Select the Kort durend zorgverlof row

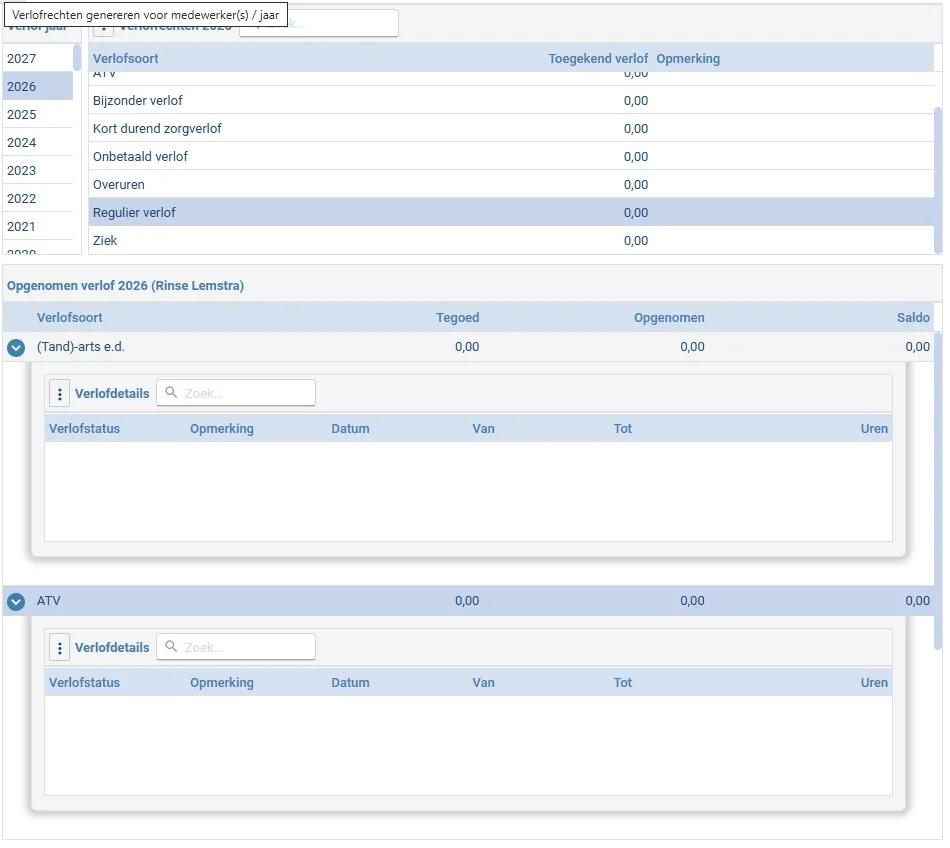tap(511, 129)
